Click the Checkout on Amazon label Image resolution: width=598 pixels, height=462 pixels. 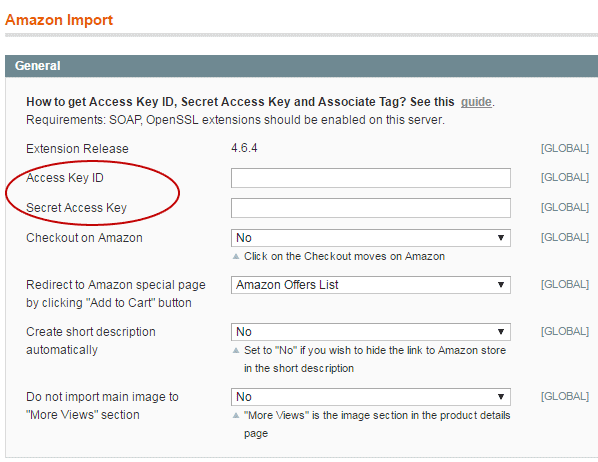(84, 238)
